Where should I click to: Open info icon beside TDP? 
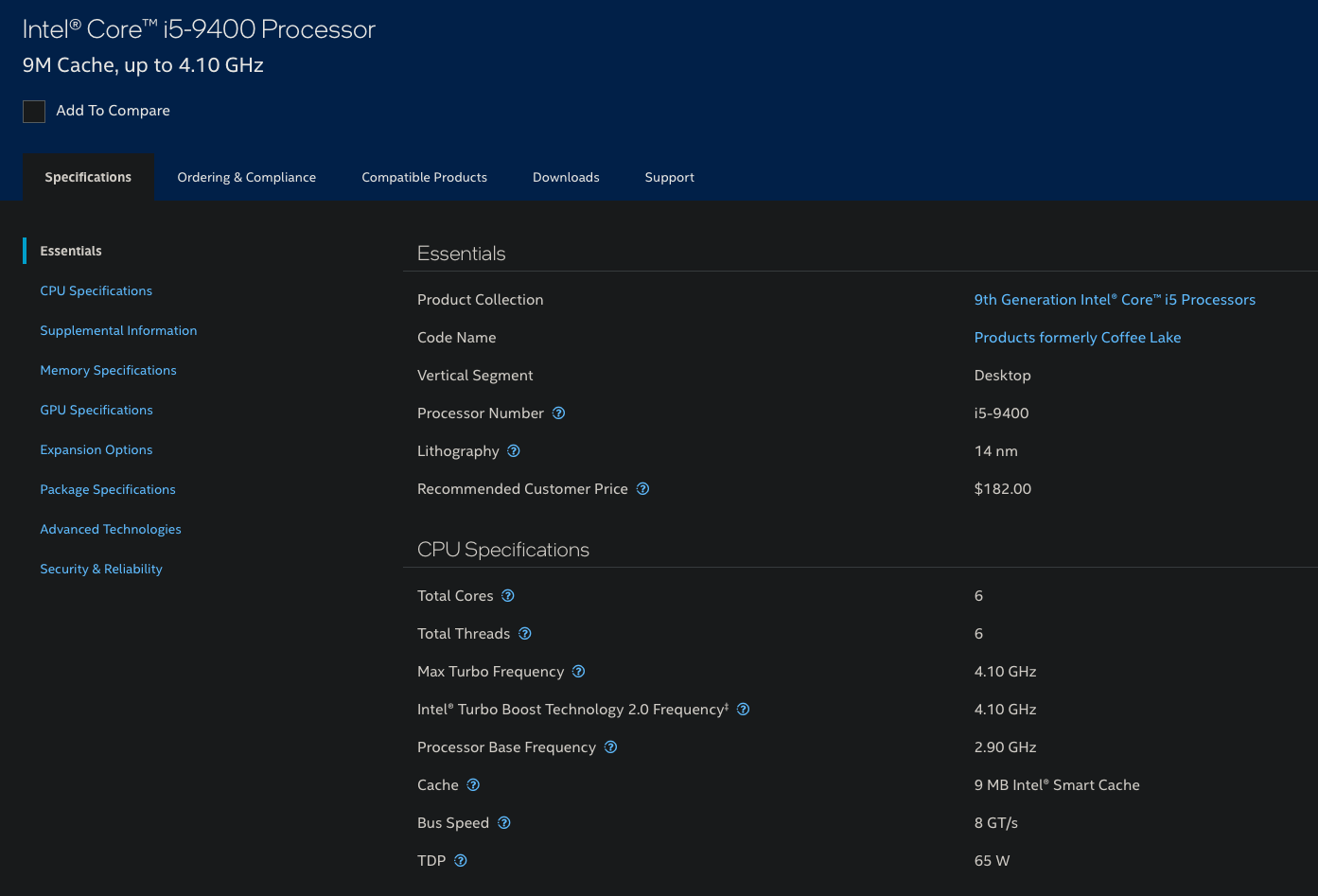[x=461, y=860]
